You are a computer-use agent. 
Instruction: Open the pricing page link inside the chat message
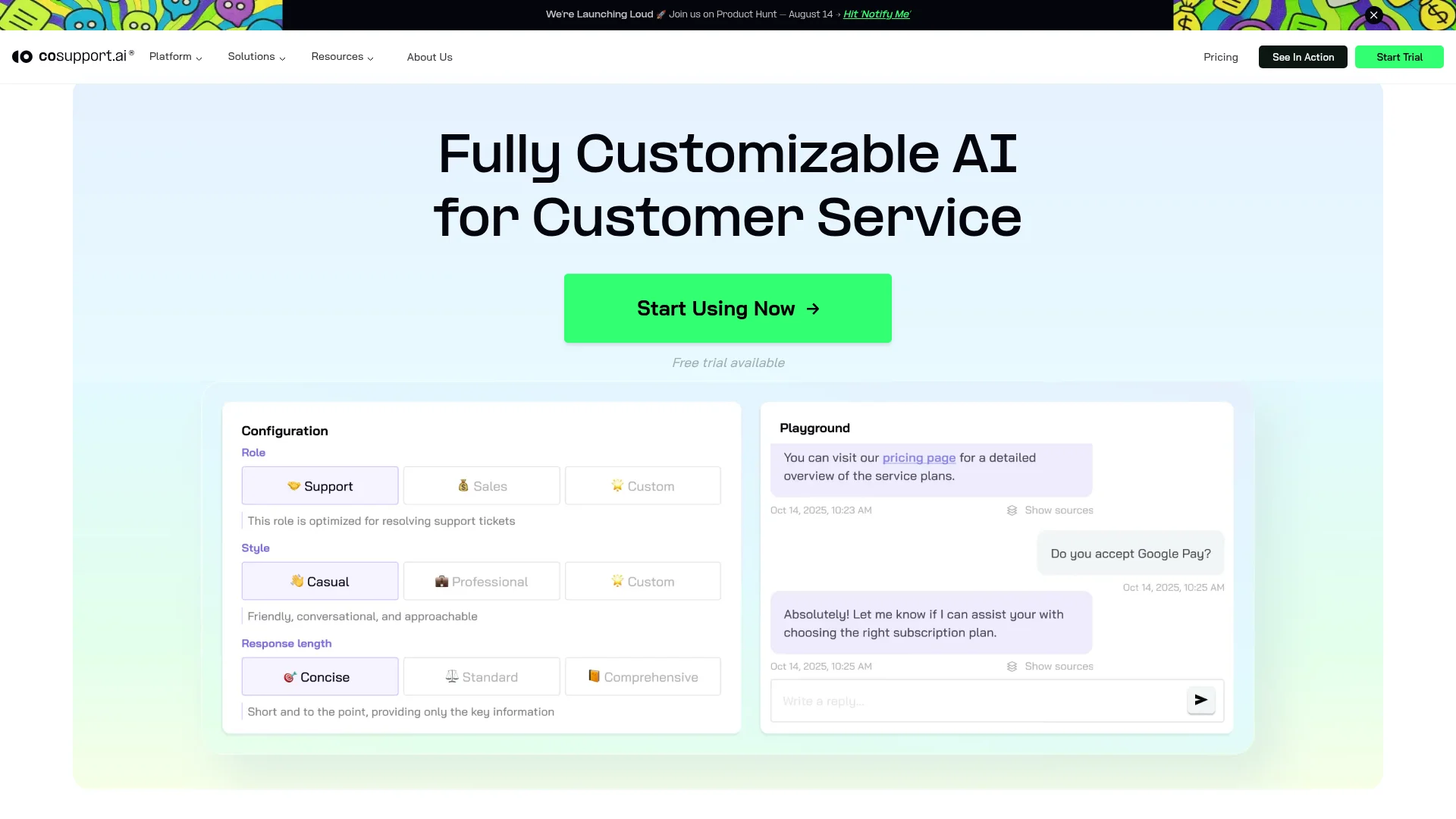pyautogui.click(x=918, y=458)
